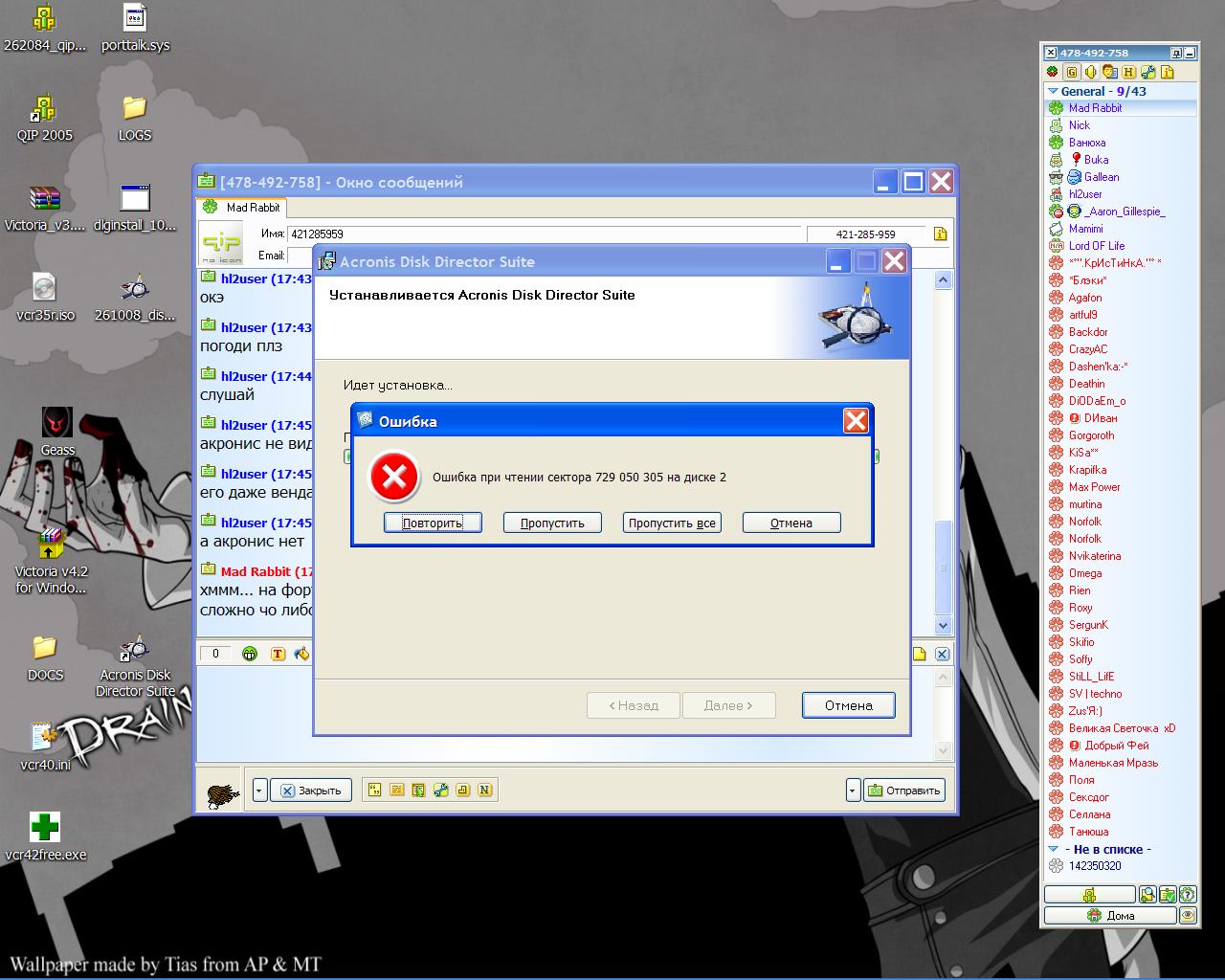The width and height of the screenshot is (1225, 980).
Task: Click the red-green clover icon in QIP toolbar
Action: tap(1053, 72)
